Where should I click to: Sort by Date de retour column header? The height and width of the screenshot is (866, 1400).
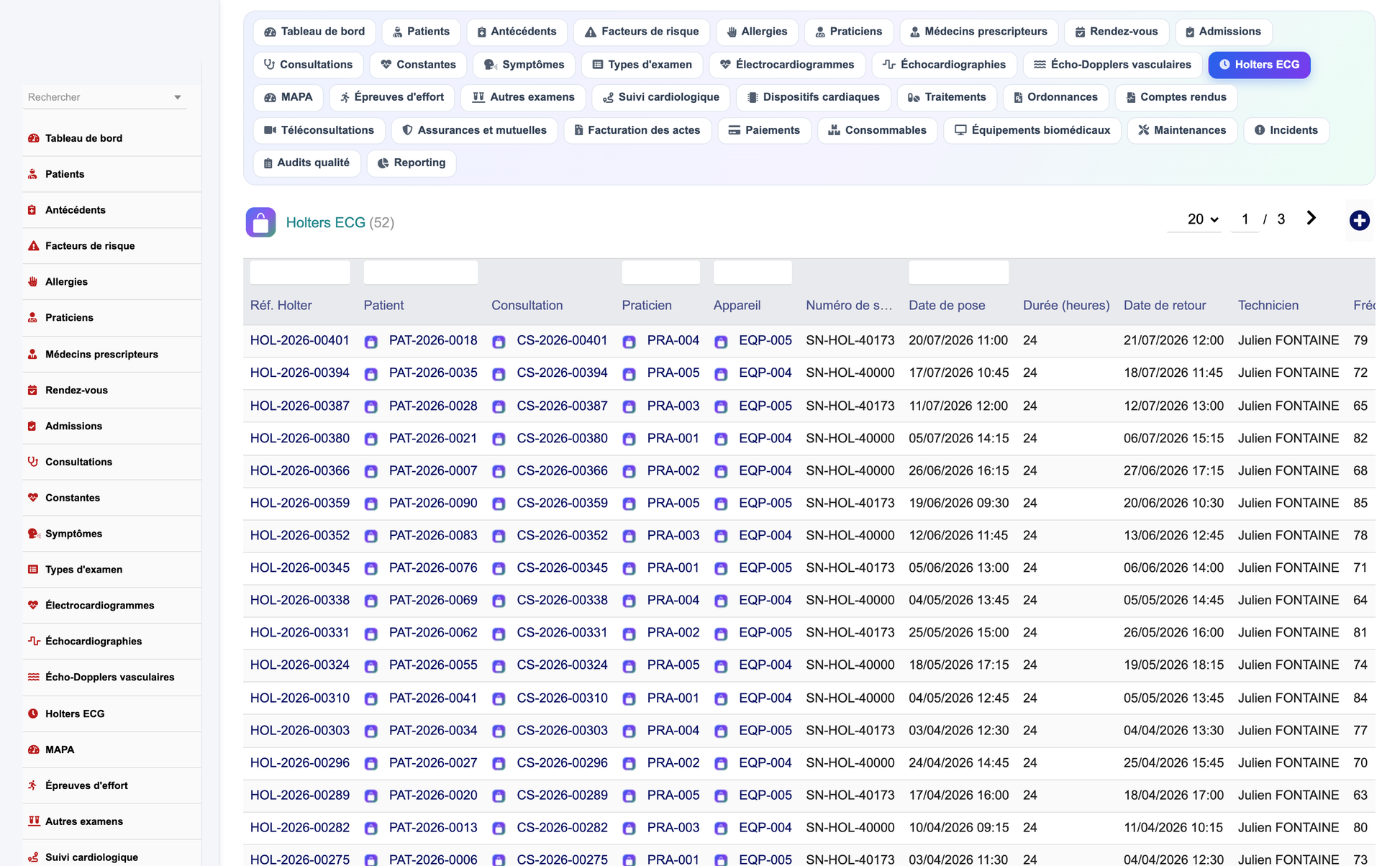(1164, 305)
